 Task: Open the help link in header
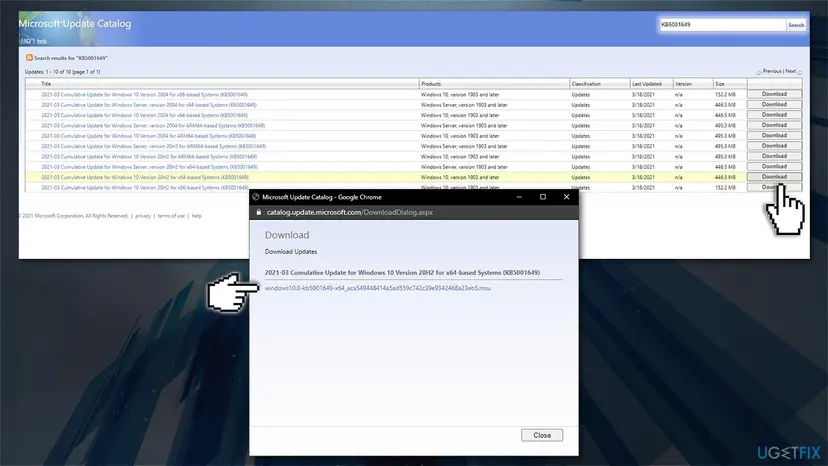[x=42, y=41]
